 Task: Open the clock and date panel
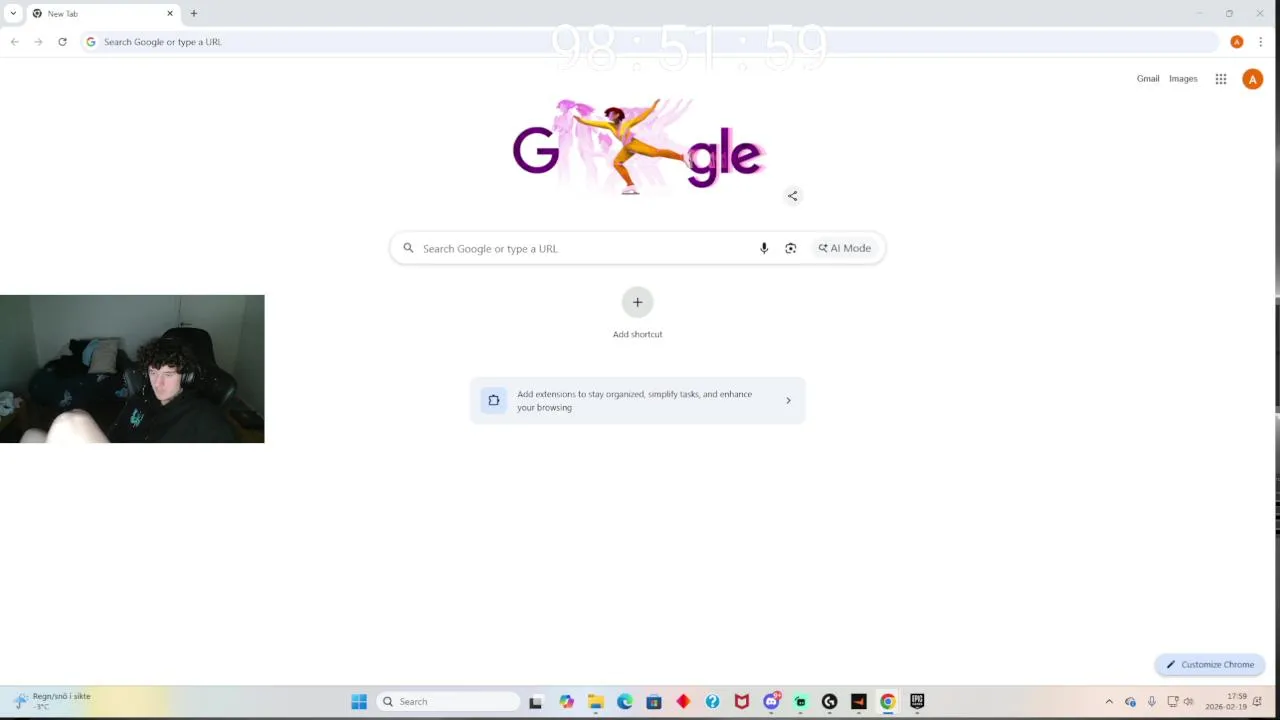pyautogui.click(x=1226, y=702)
